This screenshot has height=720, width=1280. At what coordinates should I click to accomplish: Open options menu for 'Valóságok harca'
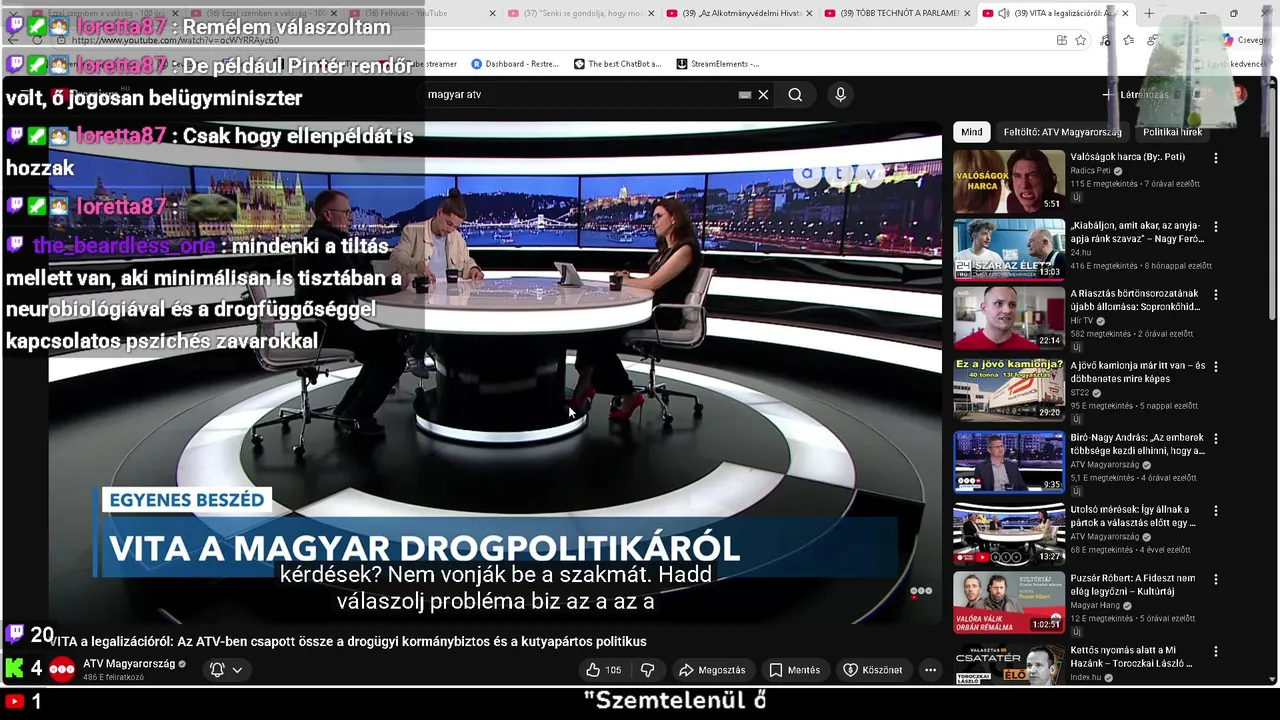click(x=1216, y=158)
